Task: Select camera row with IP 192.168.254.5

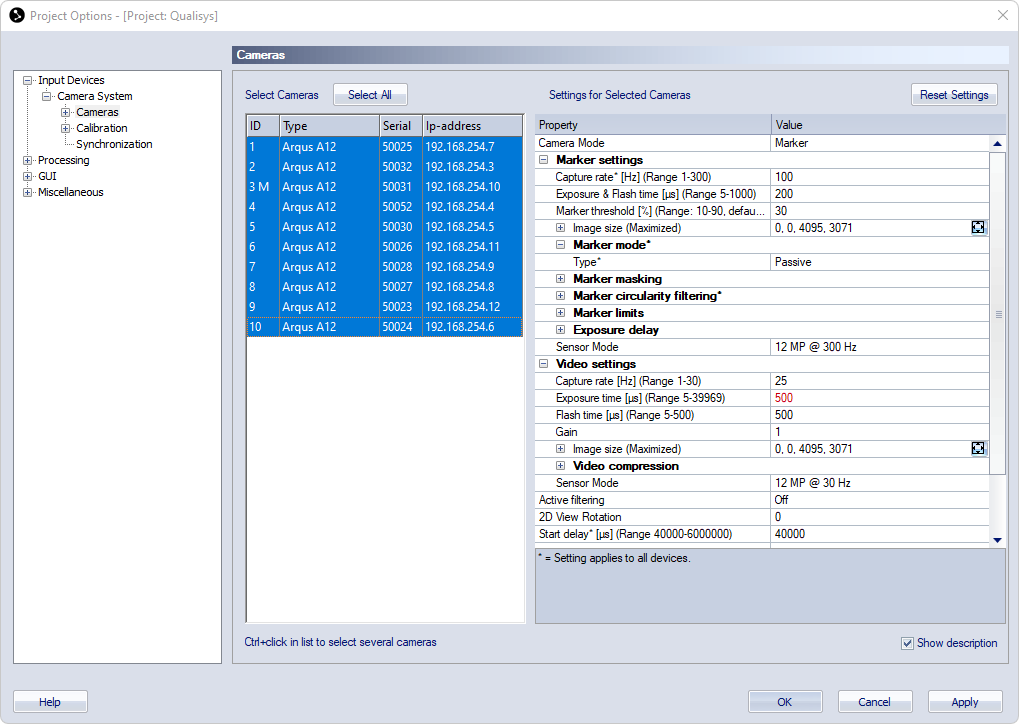Action: point(385,227)
